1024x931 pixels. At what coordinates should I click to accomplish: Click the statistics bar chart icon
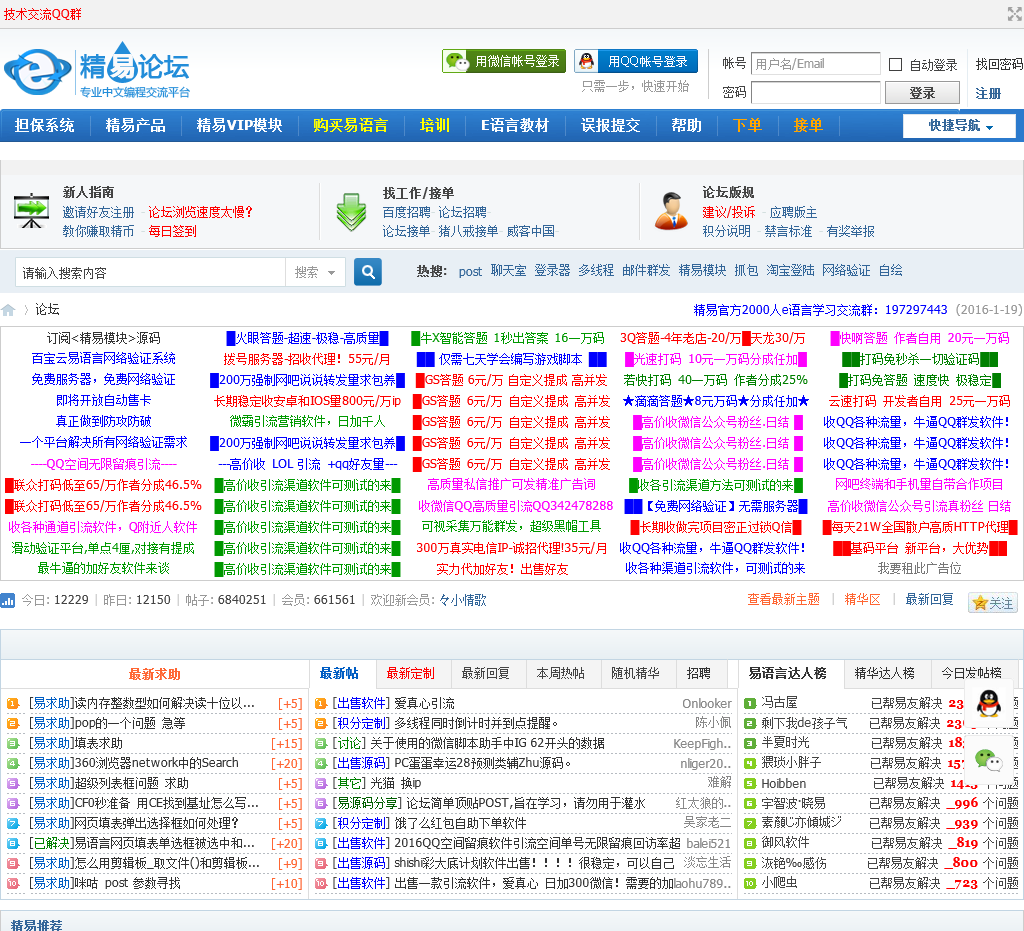[x=8, y=600]
